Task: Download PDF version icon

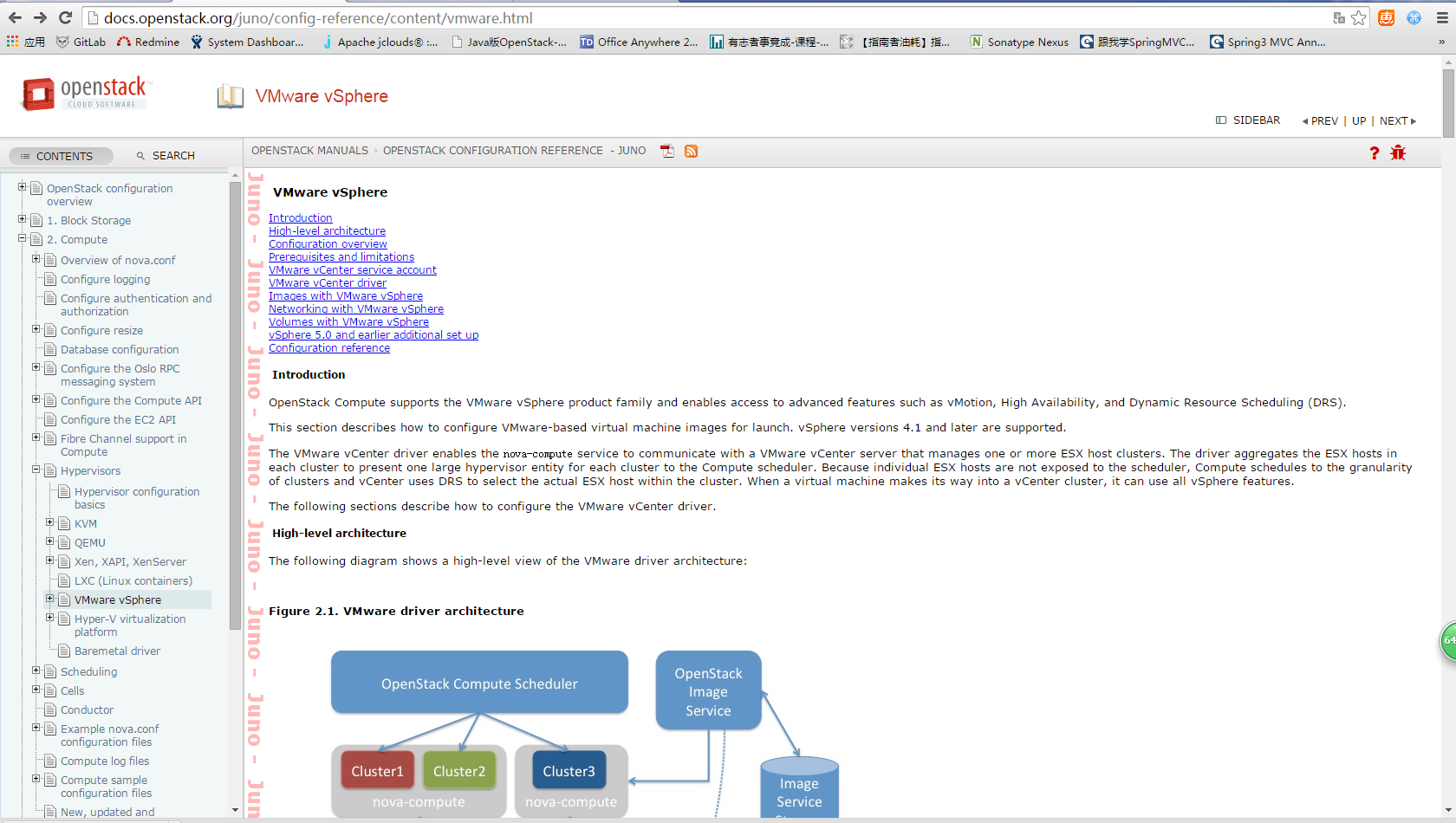Action: pos(666,151)
